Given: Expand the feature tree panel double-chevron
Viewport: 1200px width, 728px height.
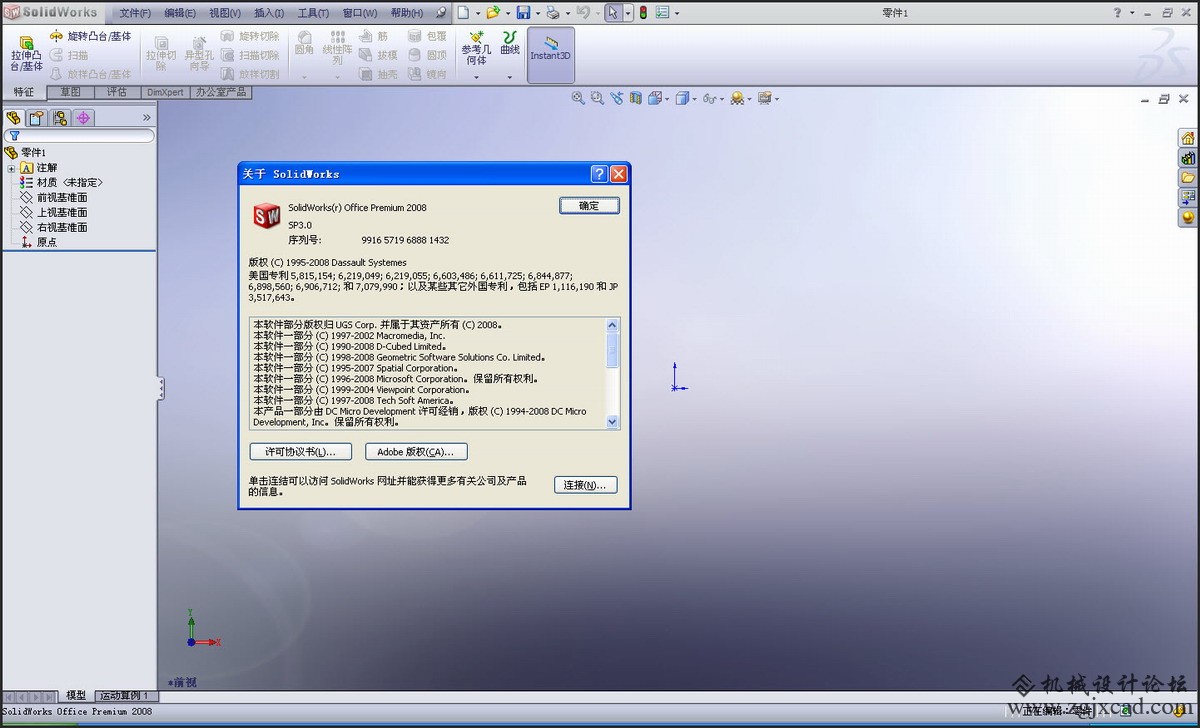Looking at the screenshot, I should 146,118.
